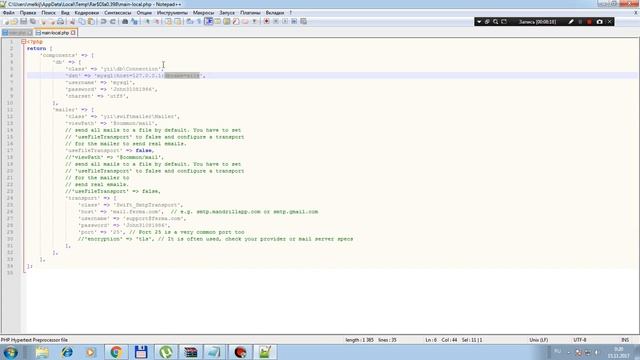Open Find with the binoculars icon
This screenshot has height=360, width=640.
(125, 21)
